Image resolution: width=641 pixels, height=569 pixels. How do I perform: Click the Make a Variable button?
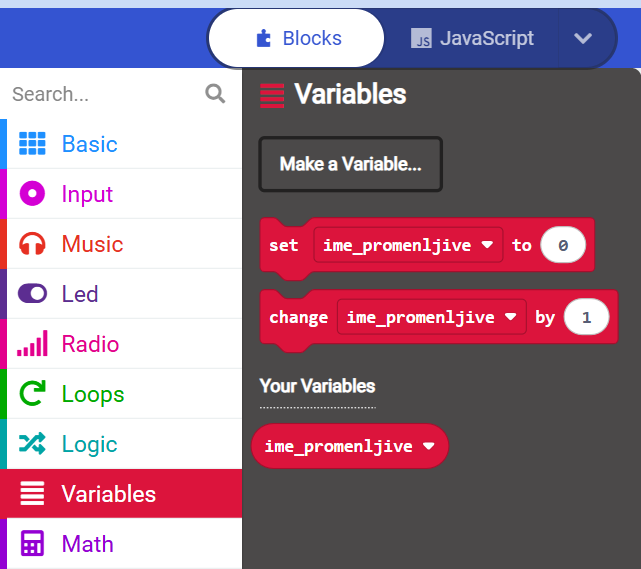350,164
